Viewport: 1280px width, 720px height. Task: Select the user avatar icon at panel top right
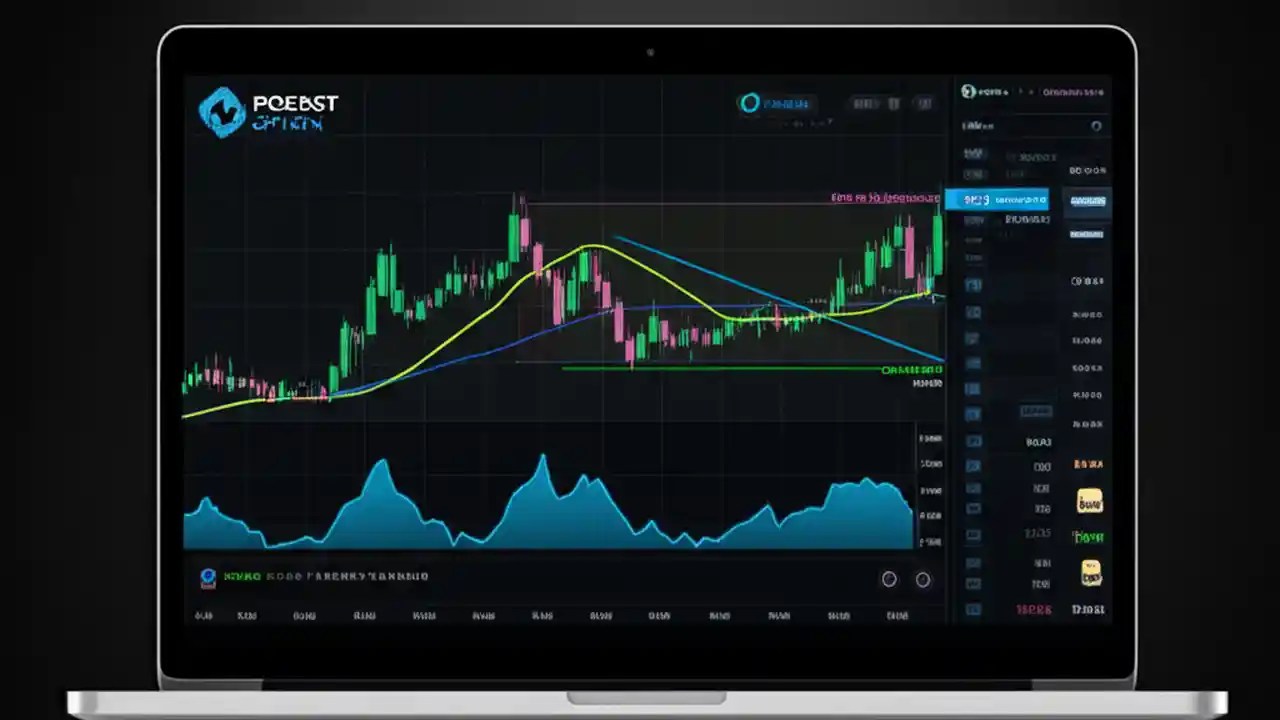click(x=966, y=91)
